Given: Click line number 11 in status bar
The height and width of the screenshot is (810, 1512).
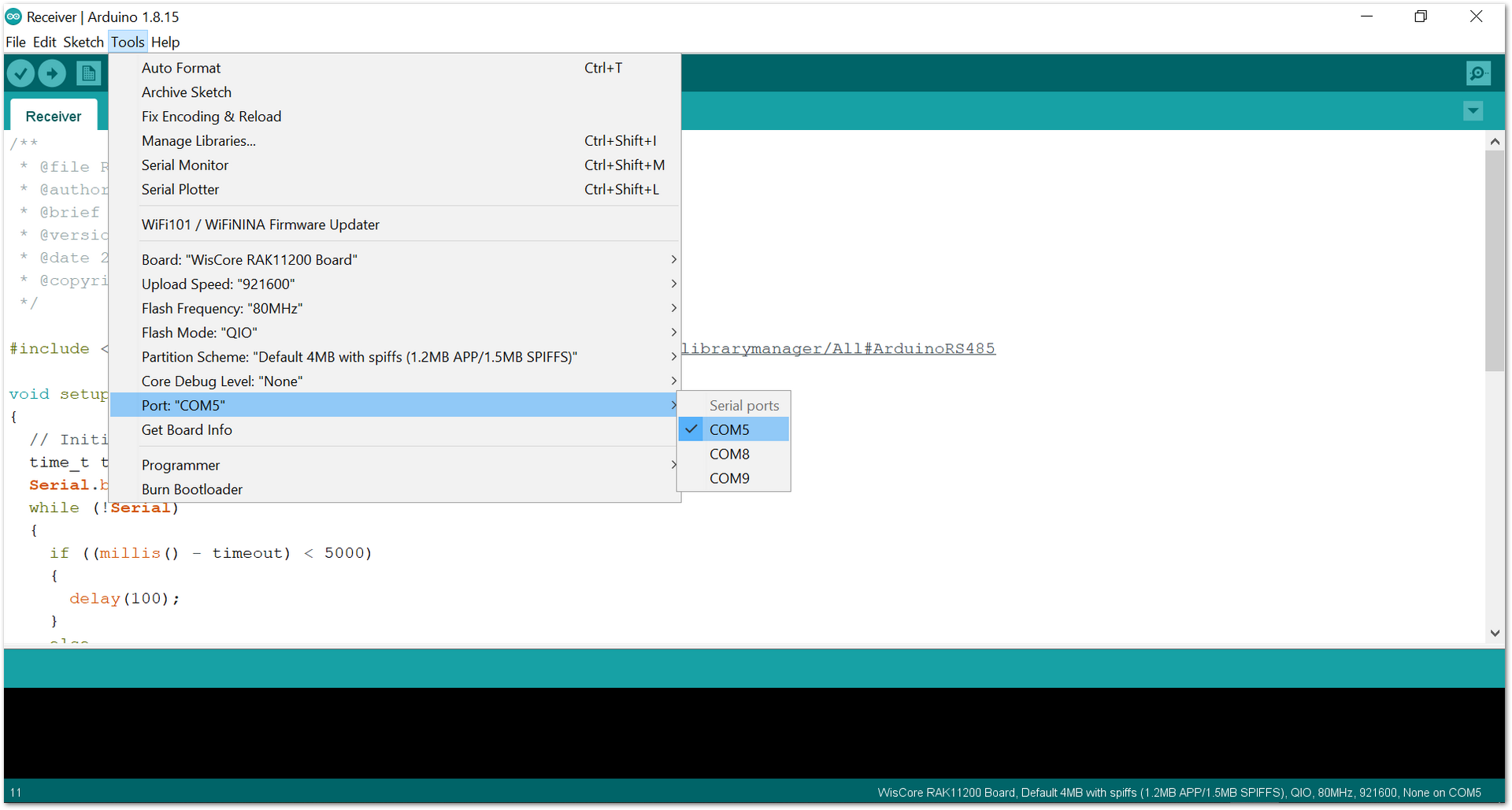Looking at the screenshot, I should coord(16,793).
